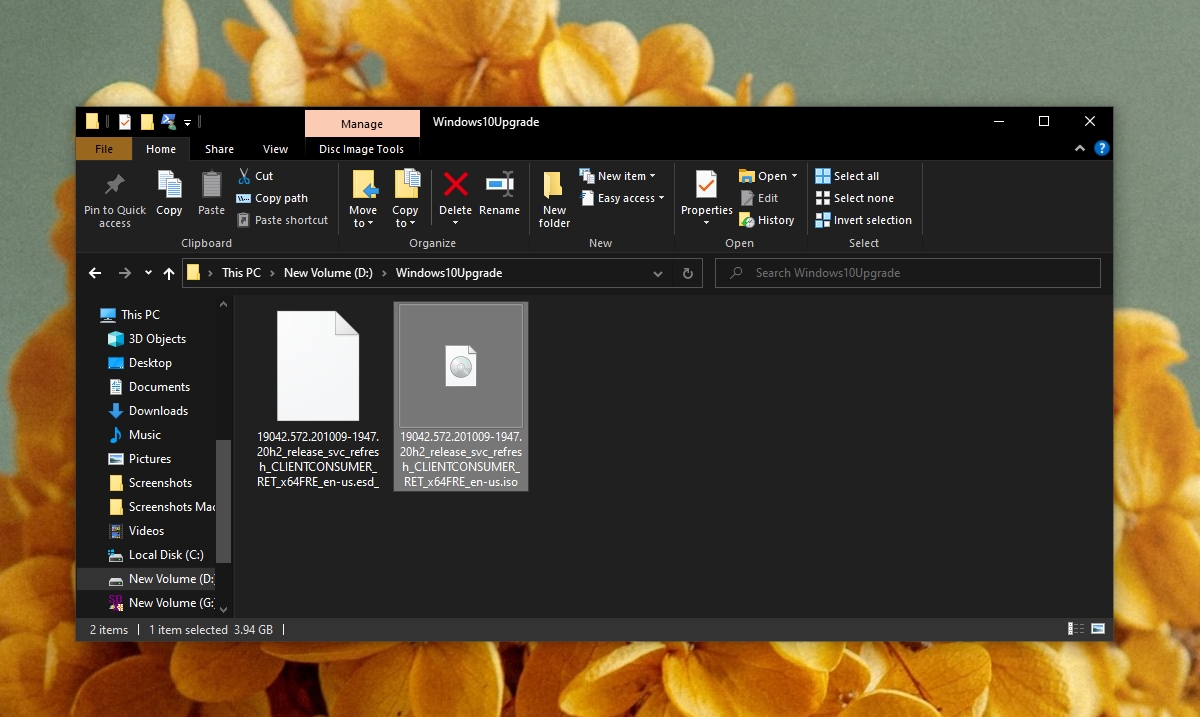Open the View ribbon tab
The width and height of the screenshot is (1200, 717).
point(275,149)
